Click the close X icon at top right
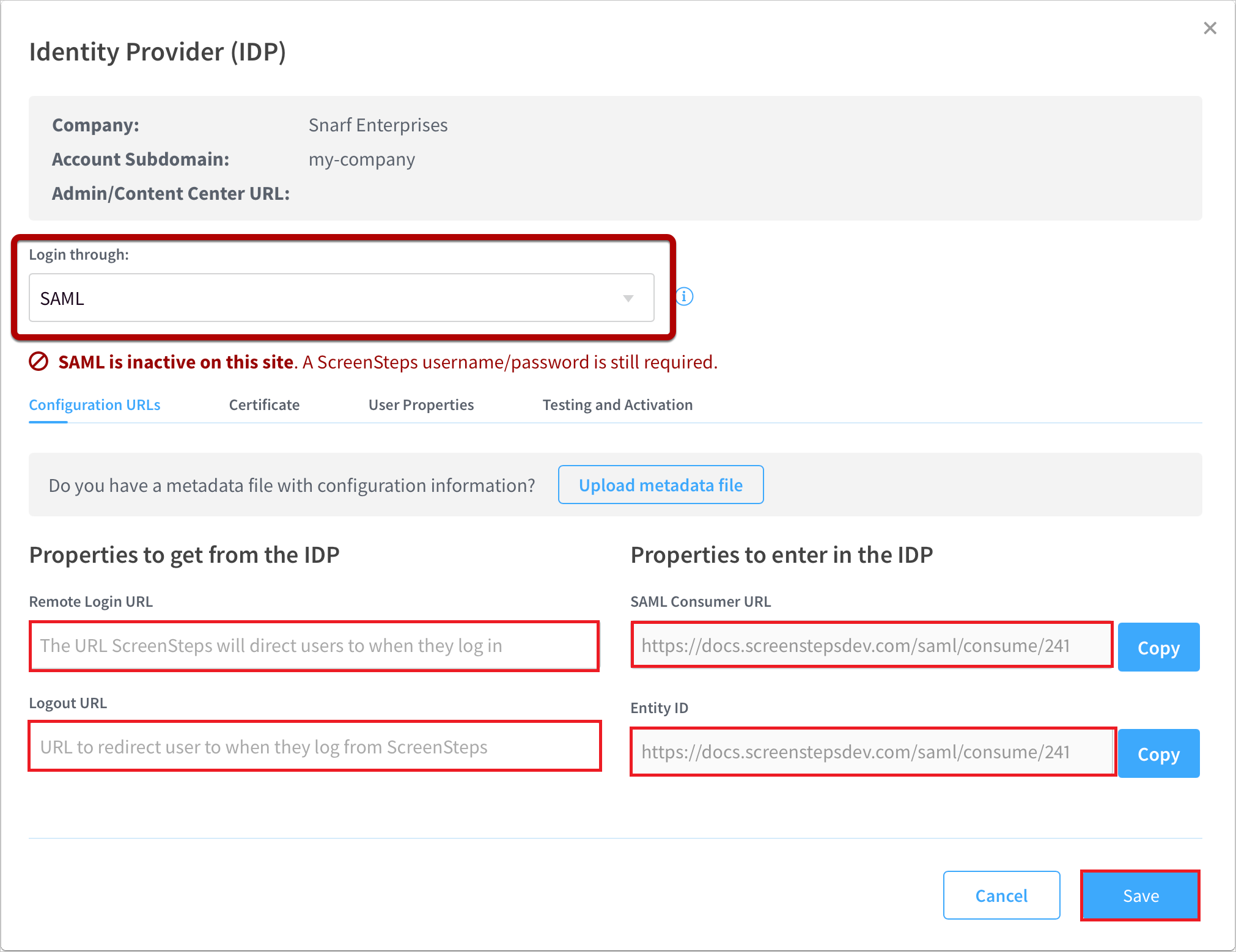The width and height of the screenshot is (1236, 952). [1210, 28]
